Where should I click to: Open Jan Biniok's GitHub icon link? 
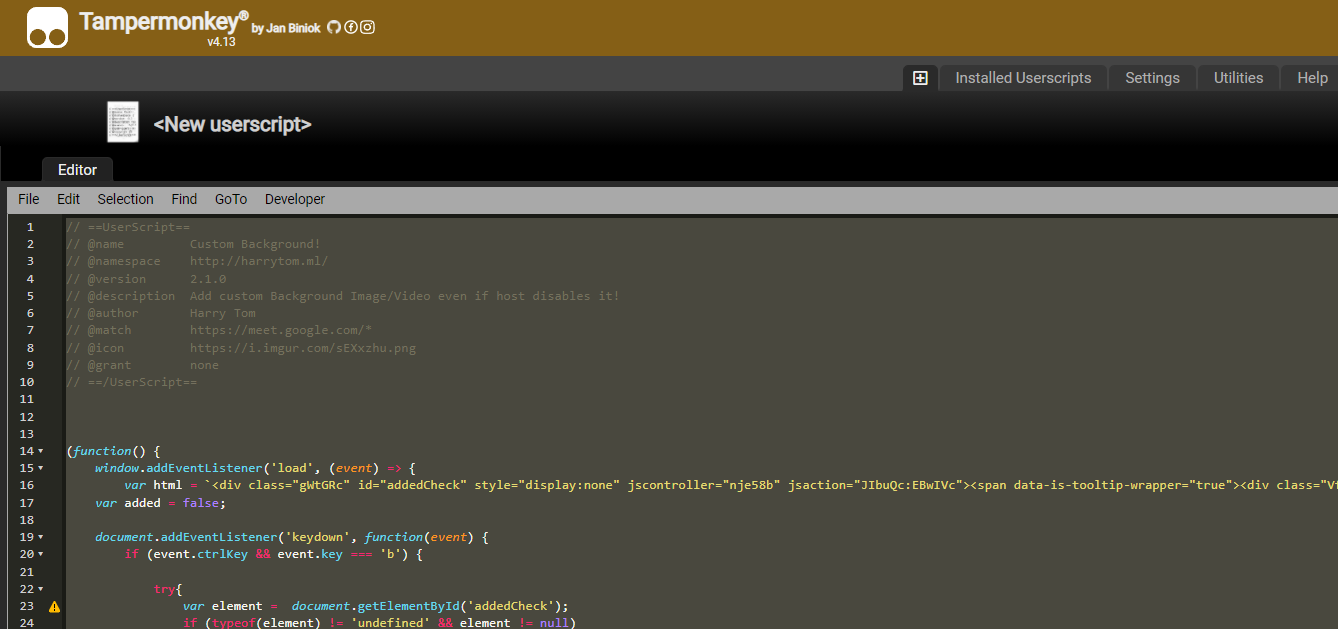click(334, 28)
